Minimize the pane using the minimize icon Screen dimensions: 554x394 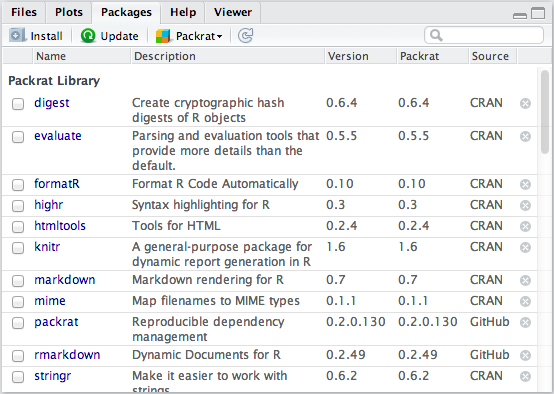point(519,16)
